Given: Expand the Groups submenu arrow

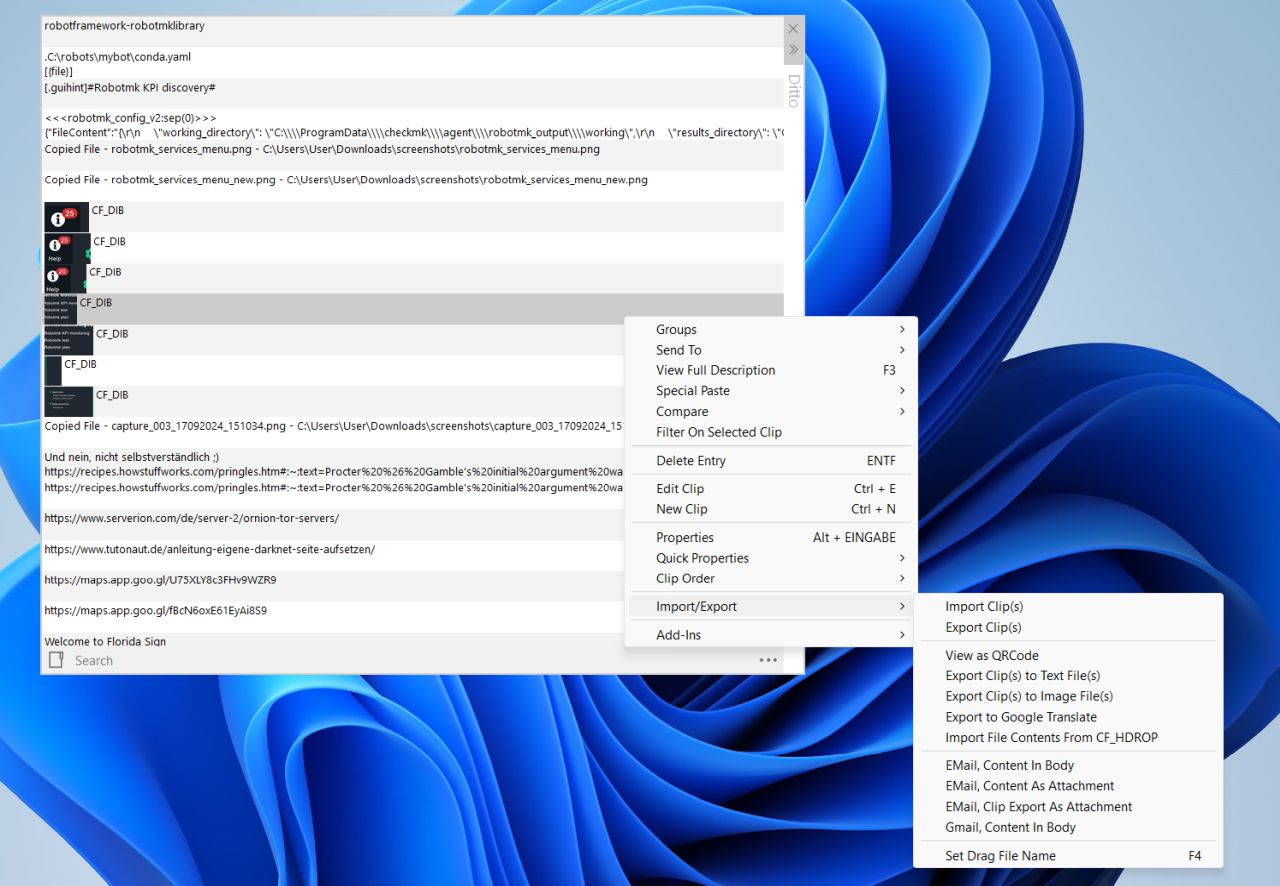Looking at the screenshot, I should coord(902,329).
